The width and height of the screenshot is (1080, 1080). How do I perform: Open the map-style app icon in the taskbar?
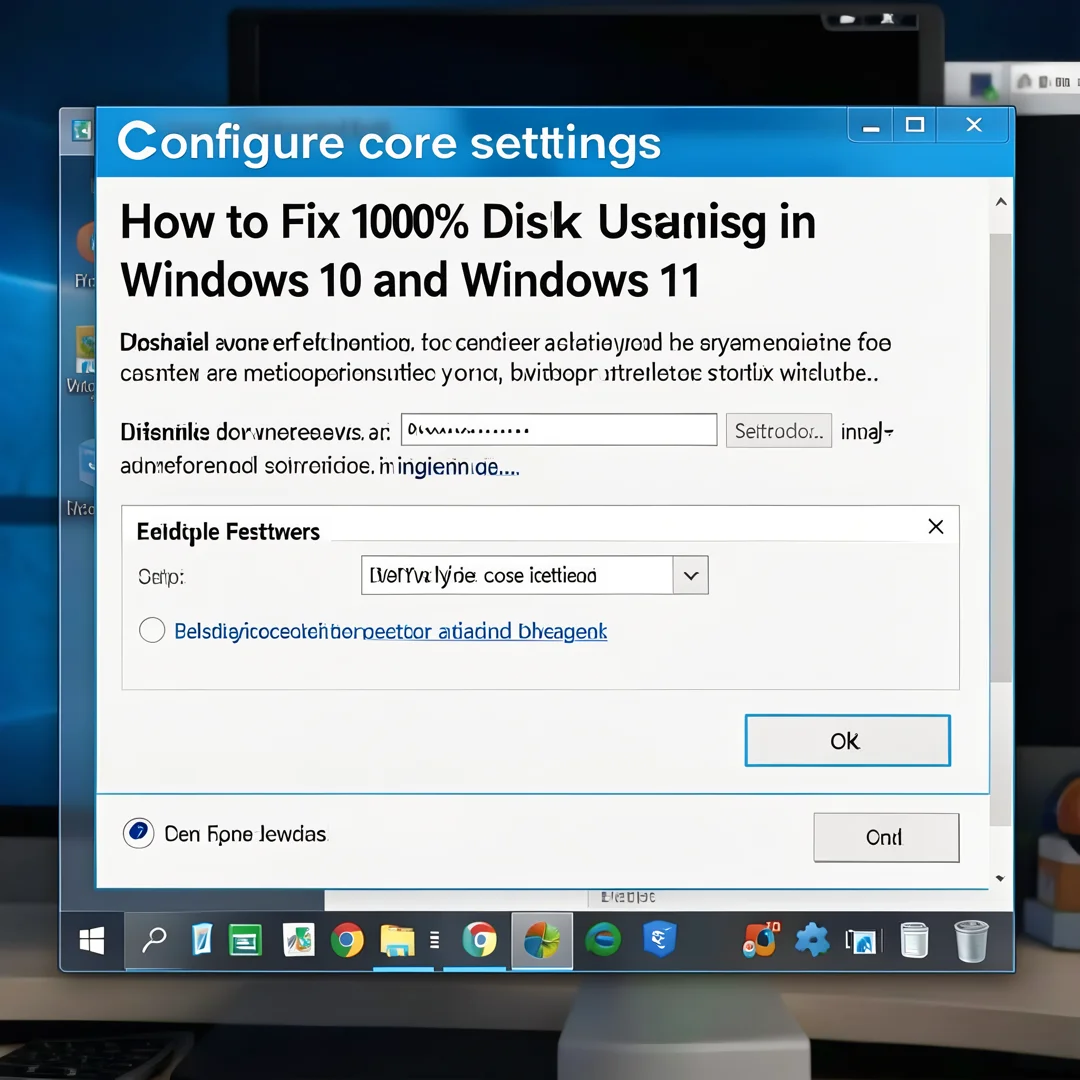click(x=299, y=940)
